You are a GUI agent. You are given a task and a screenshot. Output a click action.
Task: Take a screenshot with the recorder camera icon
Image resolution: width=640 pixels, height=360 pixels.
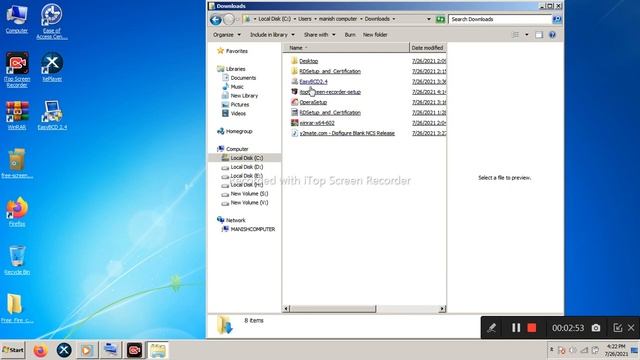click(596, 328)
